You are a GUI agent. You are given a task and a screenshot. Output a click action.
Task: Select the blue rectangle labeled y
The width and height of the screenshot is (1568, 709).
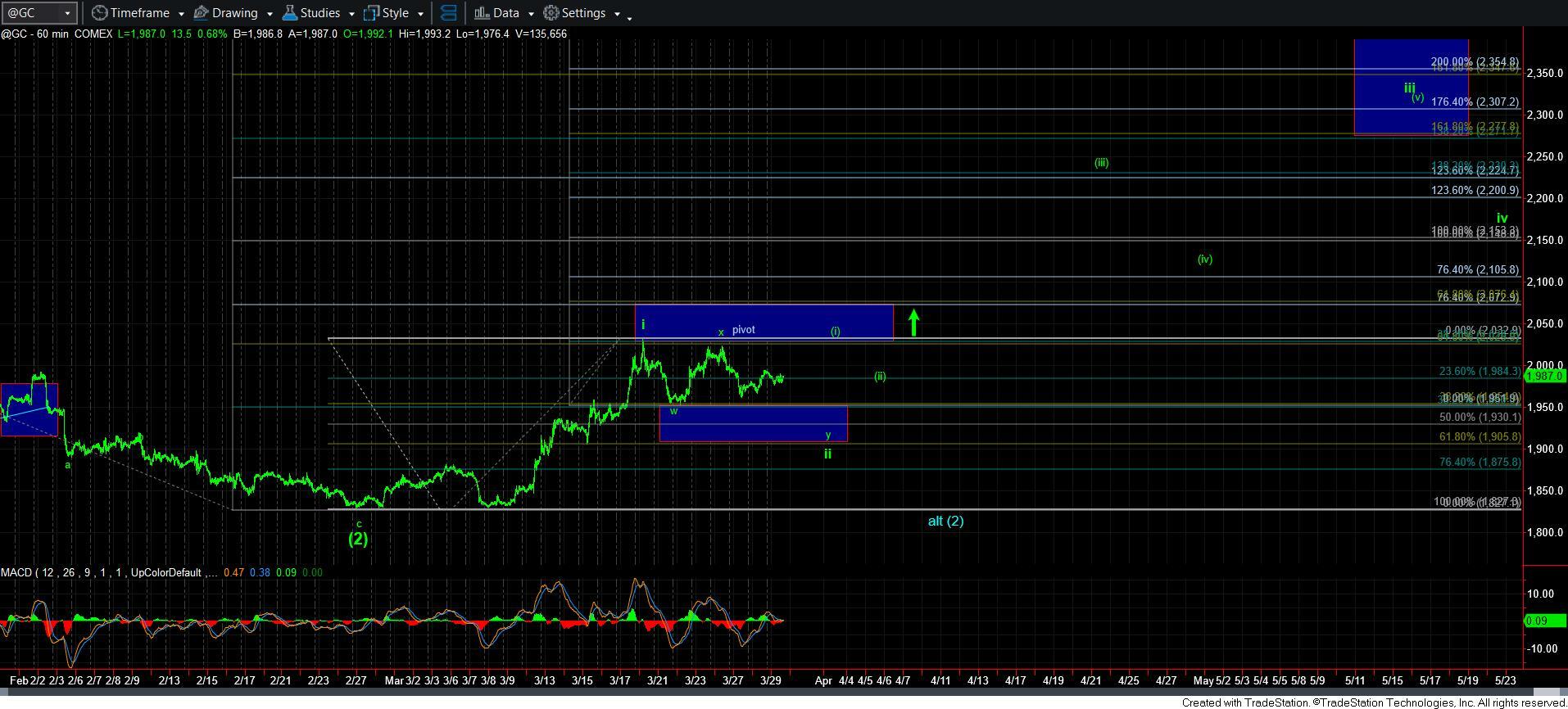(753, 424)
